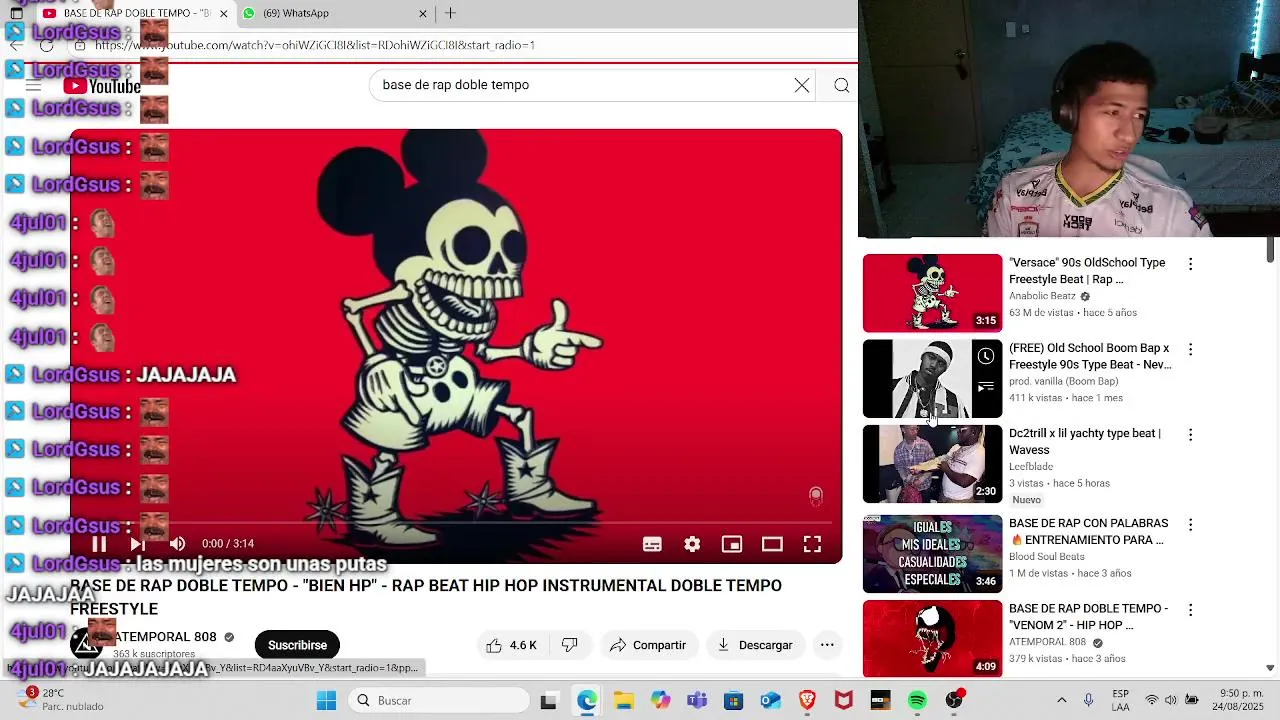Open Spotify from the taskbar
The width and height of the screenshot is (1280, 720).
[x=917, y=701]
